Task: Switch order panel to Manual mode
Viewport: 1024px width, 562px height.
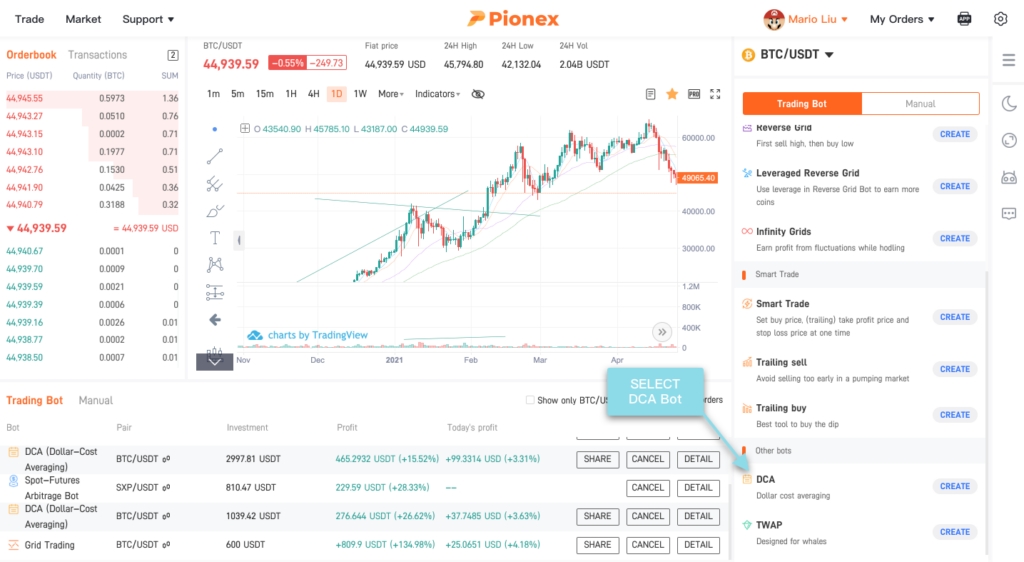Action: (x=920, y=104)
